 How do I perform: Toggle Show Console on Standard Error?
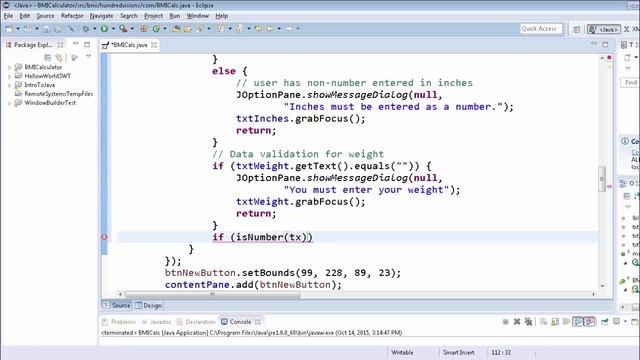pyautogui.click(x=589, y=322)
